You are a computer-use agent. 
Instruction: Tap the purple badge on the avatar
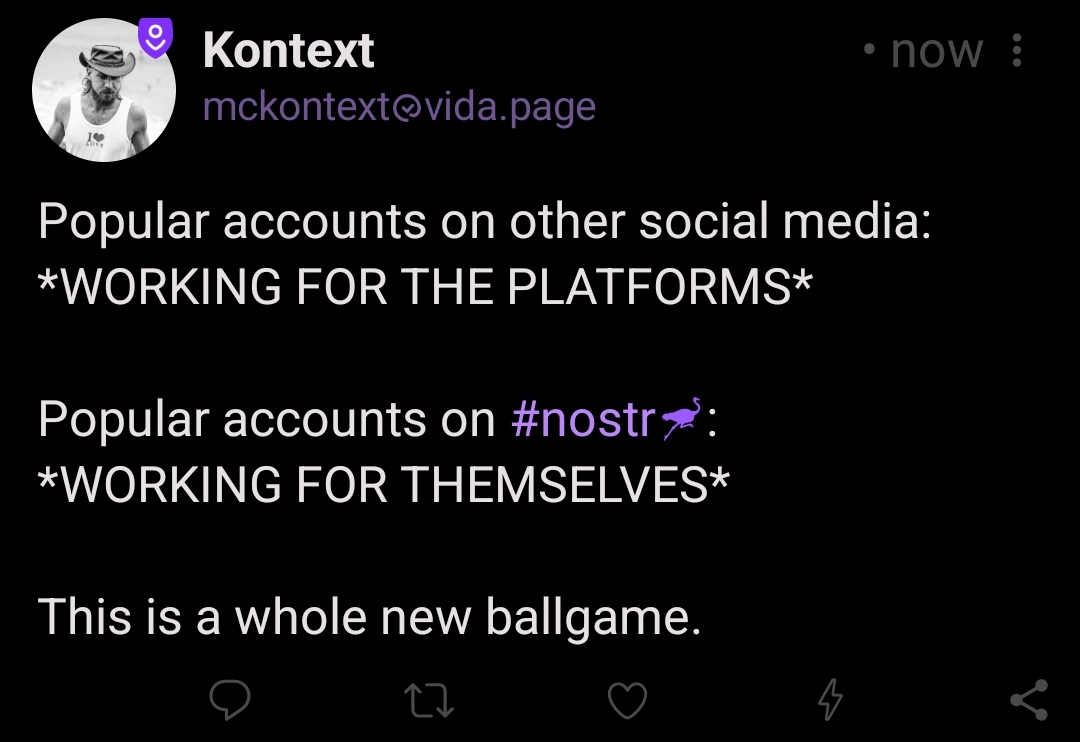(155, 38)
